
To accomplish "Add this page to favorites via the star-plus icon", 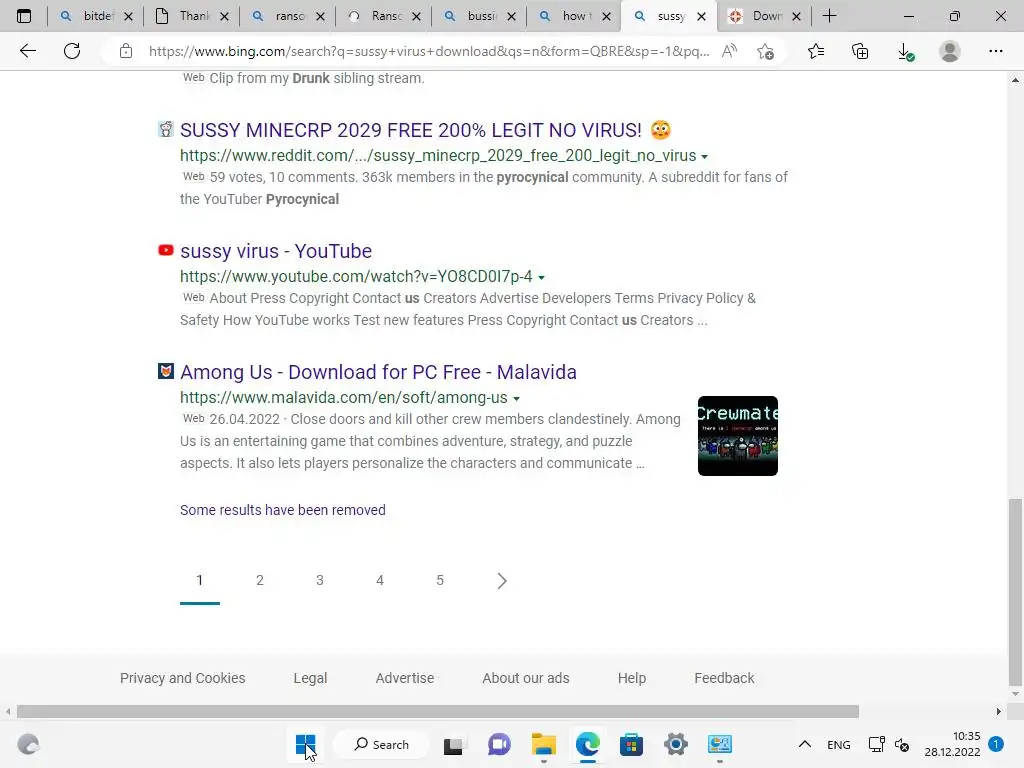I will pyautogui.click(x=765, y=51).
